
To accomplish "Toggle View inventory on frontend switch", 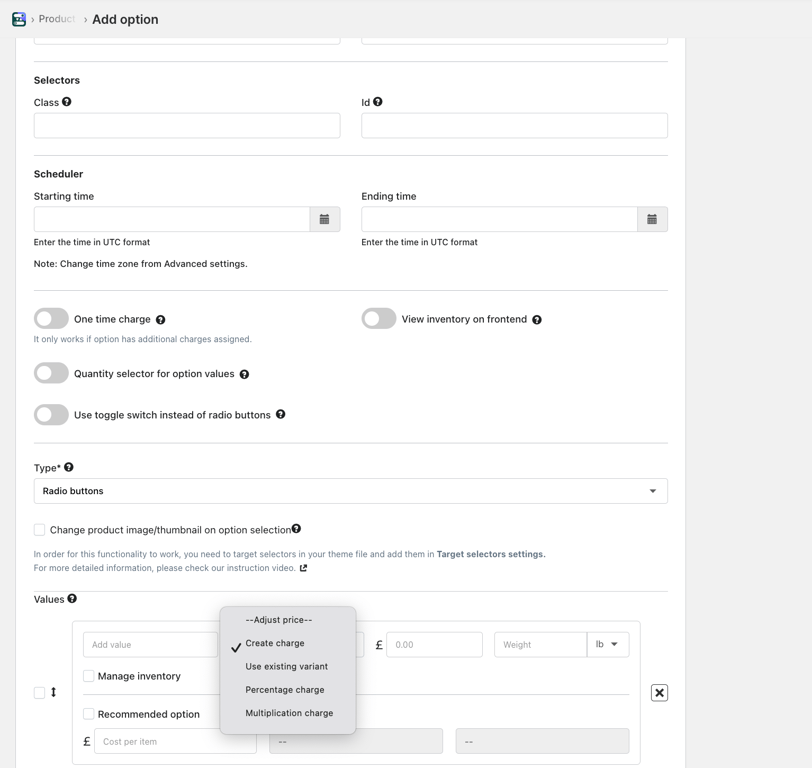I will 379,319.
